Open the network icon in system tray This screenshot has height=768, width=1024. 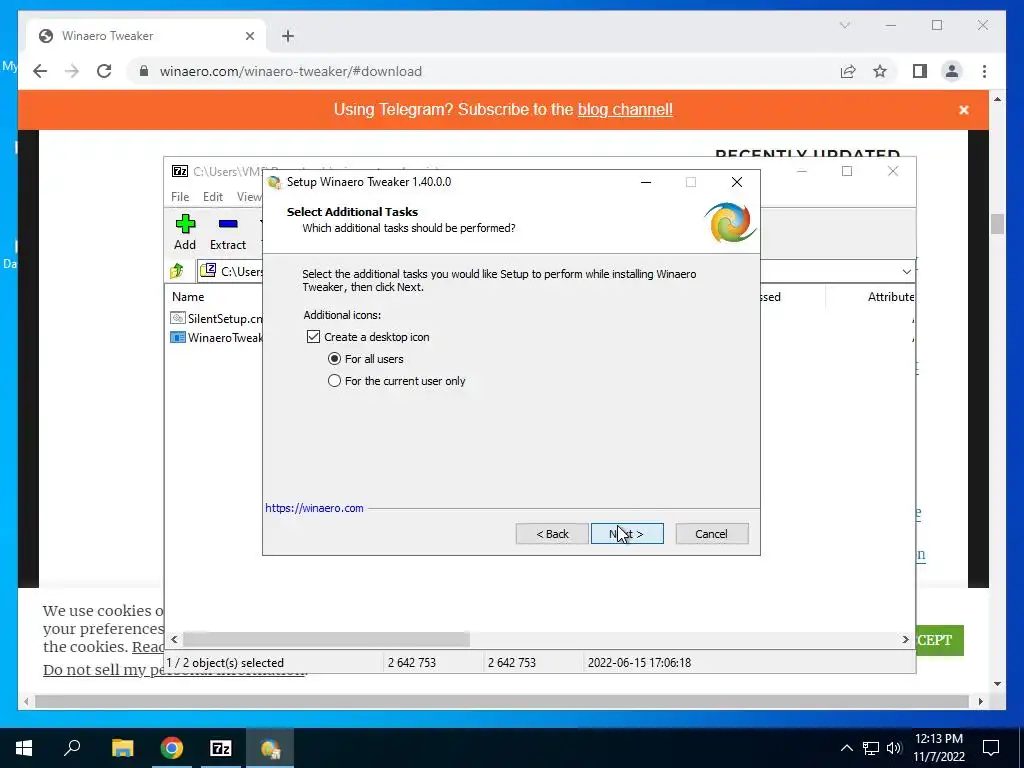(x=871, y=748)
